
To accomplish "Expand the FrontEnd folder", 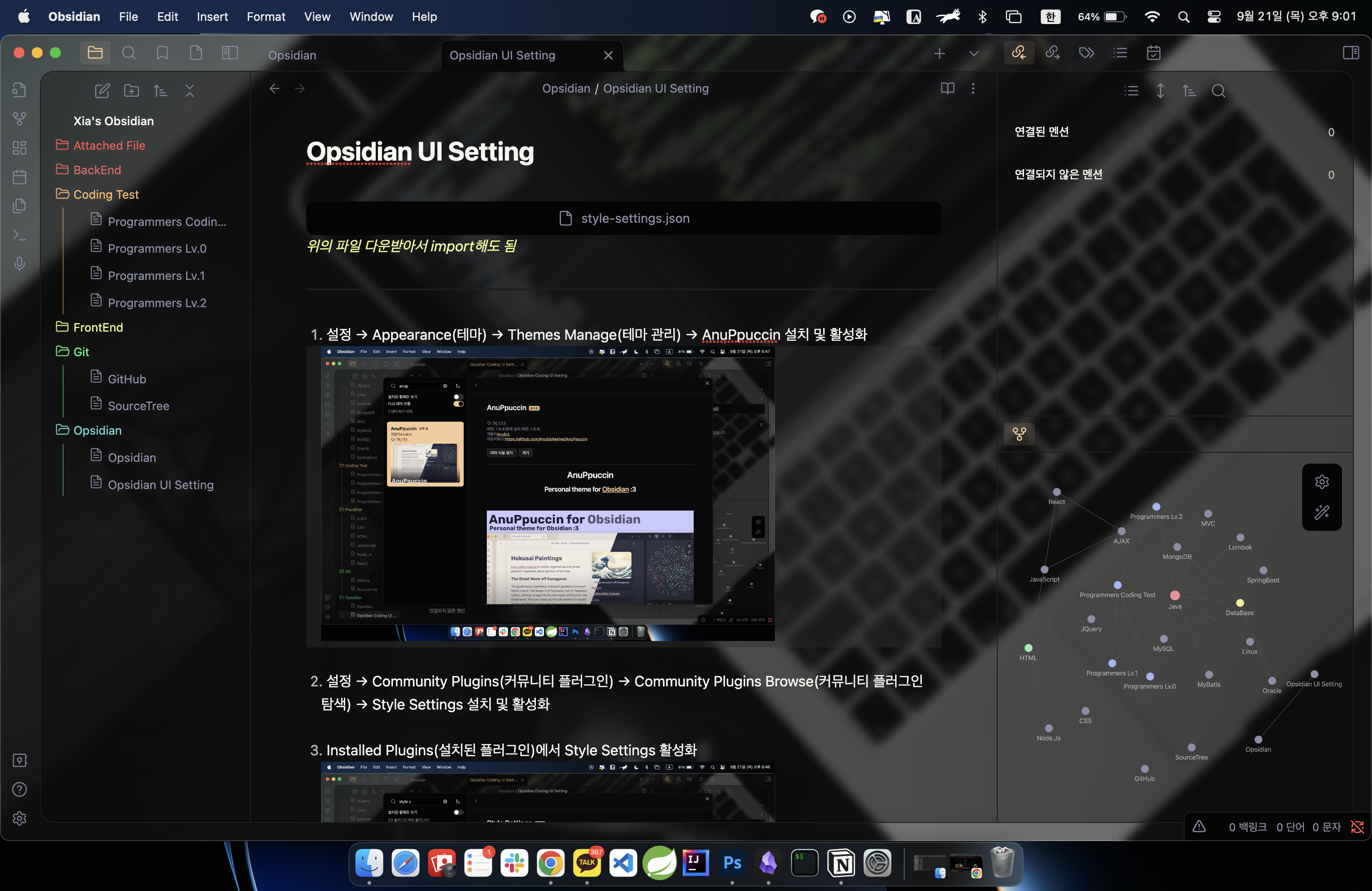I will (98, 328).
